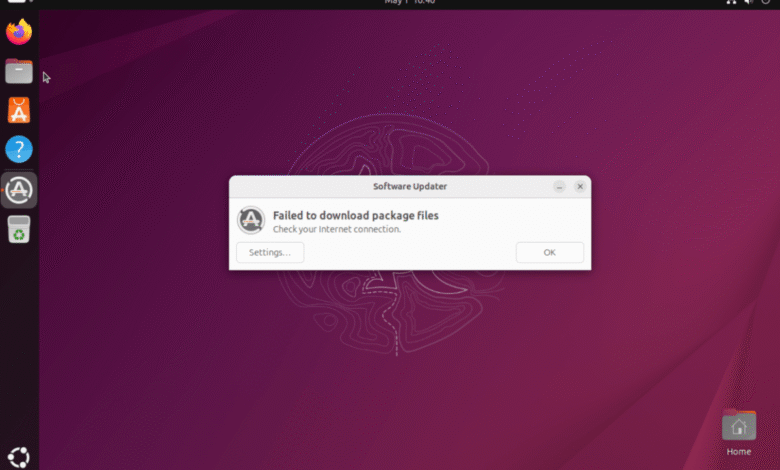Open the Help icon in dock
This screenshot has width=780, height=470.
(19, 149)
